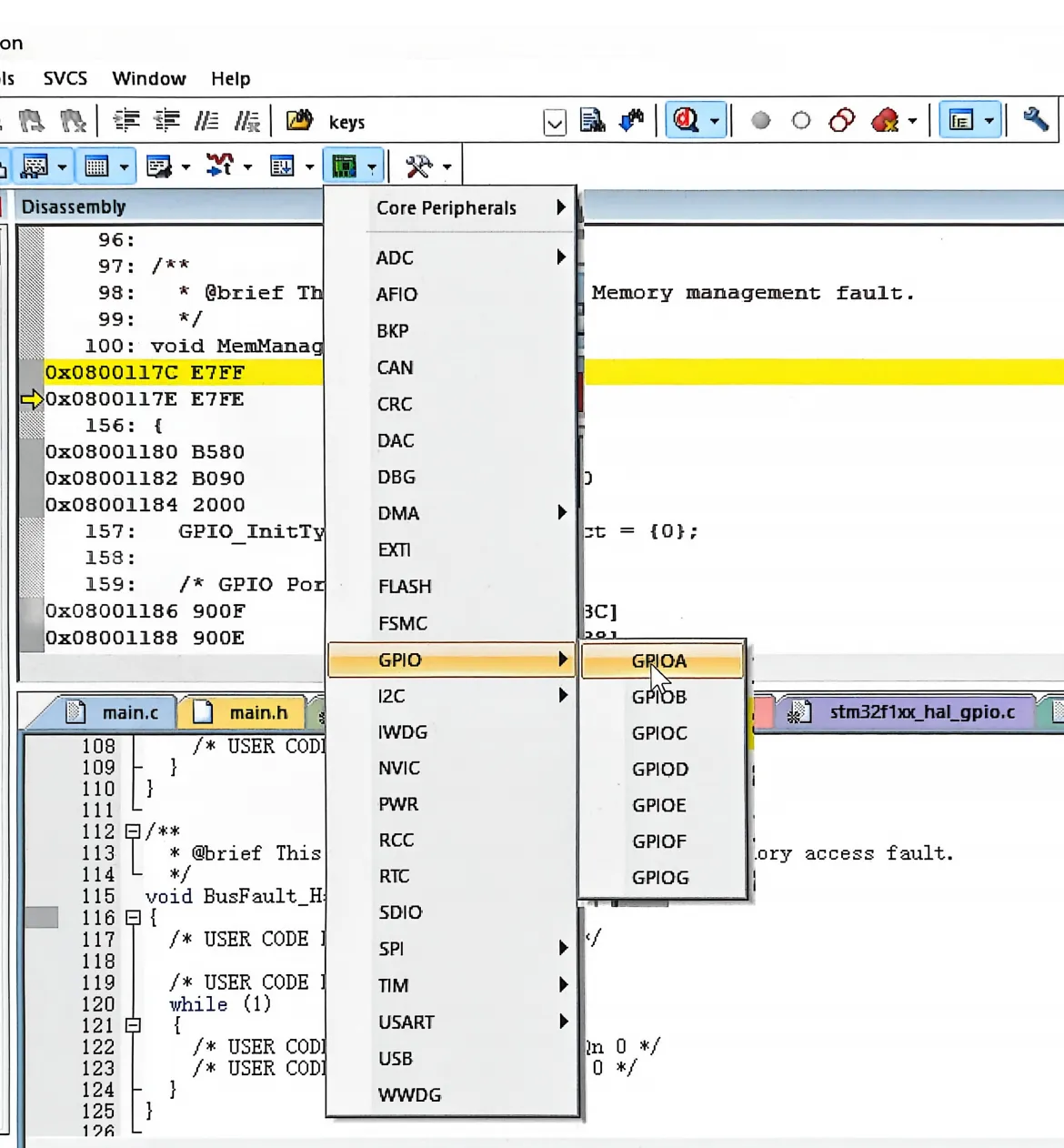Expand the Kill All Breakpoints dropdown arrow
The image size is (1064, 1148).
[x=912, y=122]
